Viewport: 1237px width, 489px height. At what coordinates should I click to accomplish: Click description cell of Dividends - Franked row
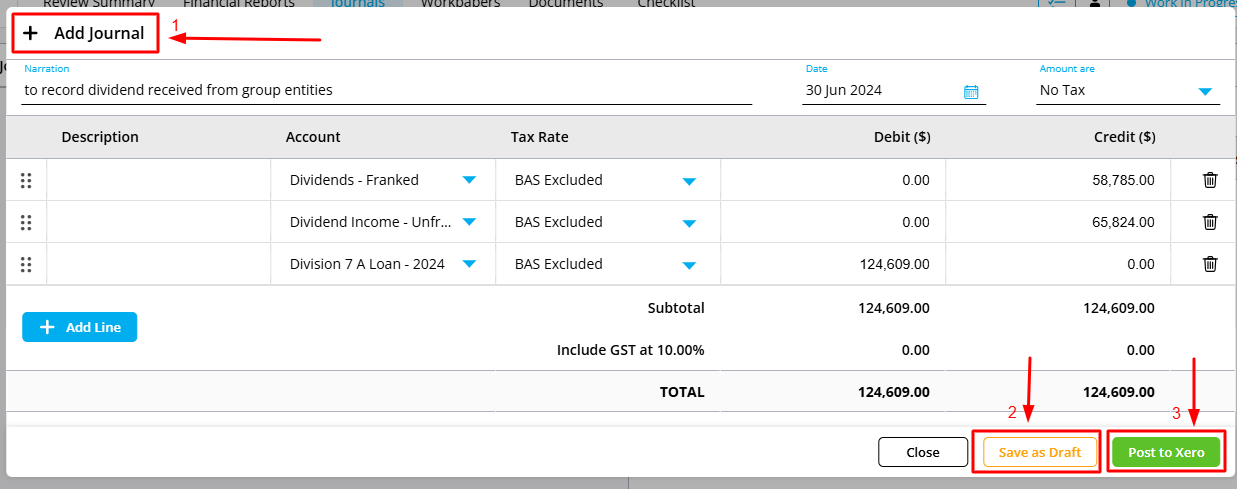click(x=158, y=180)
